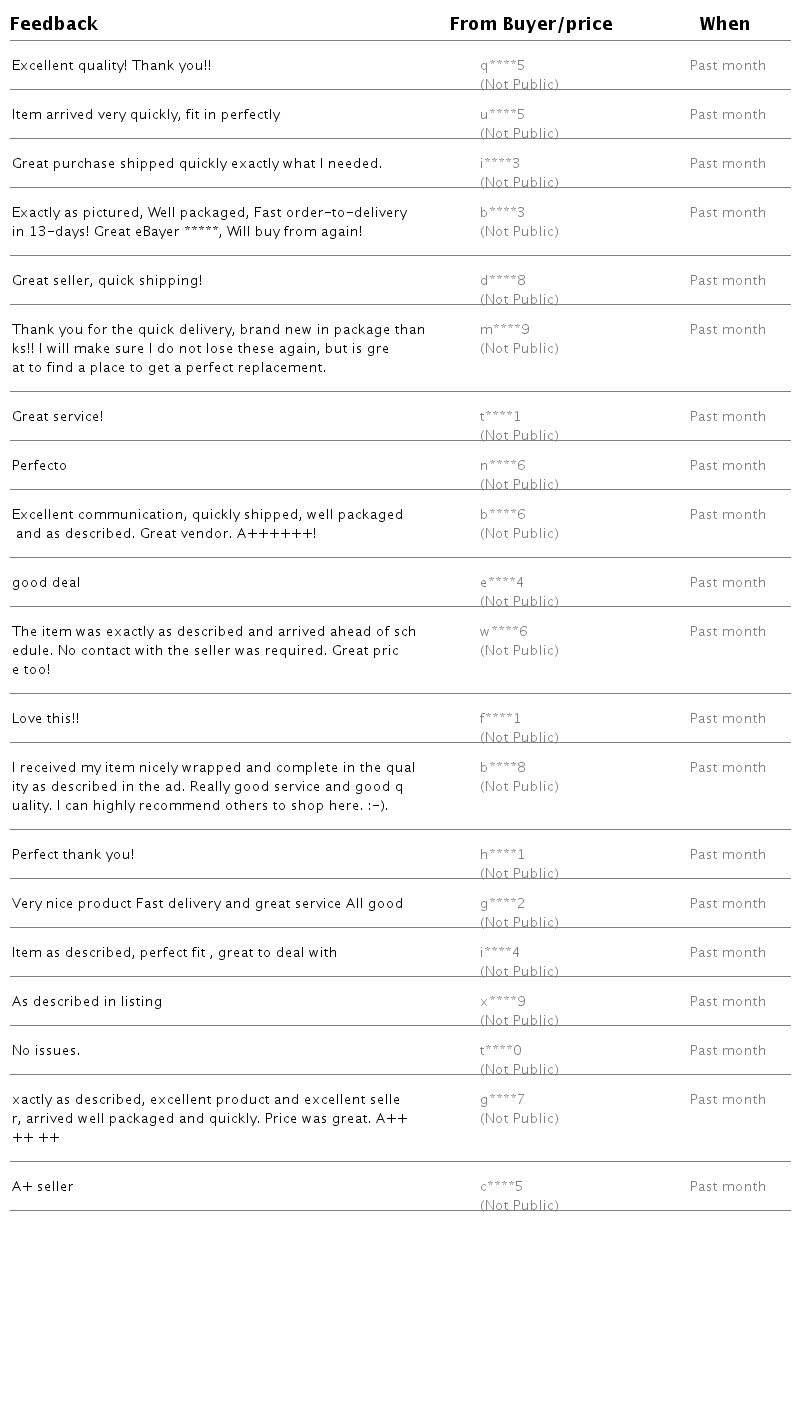800x1424 pixels.
Task: Click "Great seller, quick shipping!" comment
Action: click(x=107, y=281)
